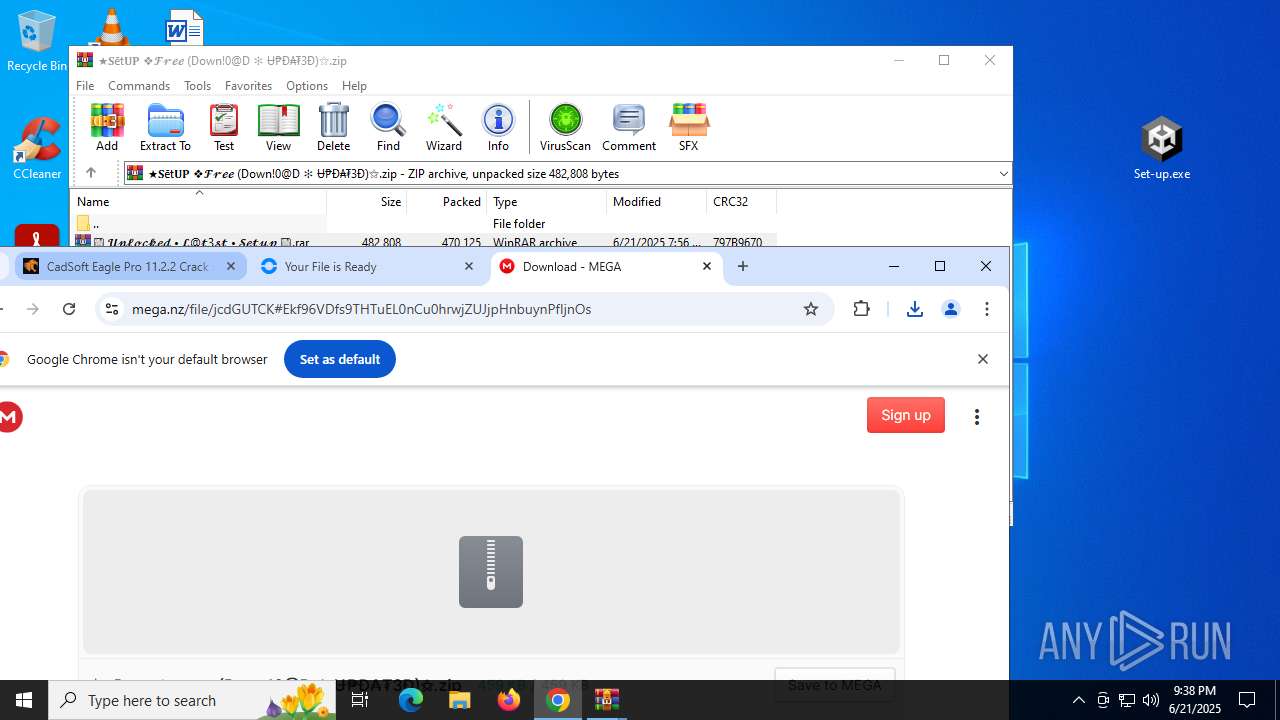Create SFX self-extracting archive

tap(688, 127)
